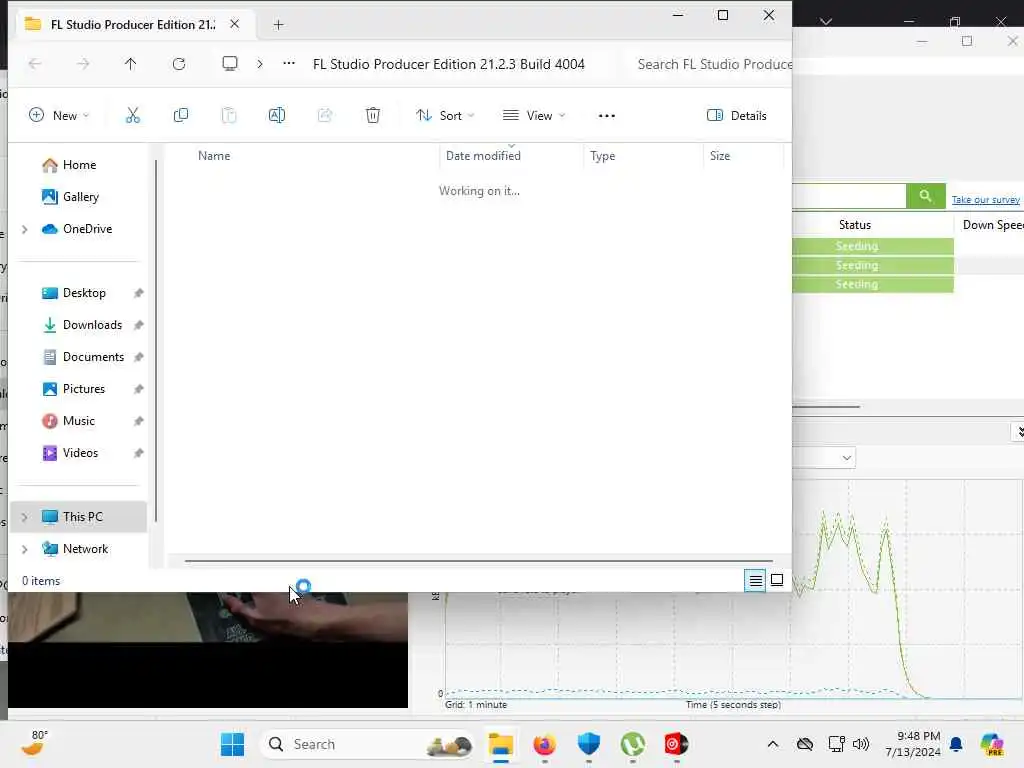Viewport: 1024px width, 768px height.
Task: Open Music in the navigation pane
Action: tap(78, 421)
